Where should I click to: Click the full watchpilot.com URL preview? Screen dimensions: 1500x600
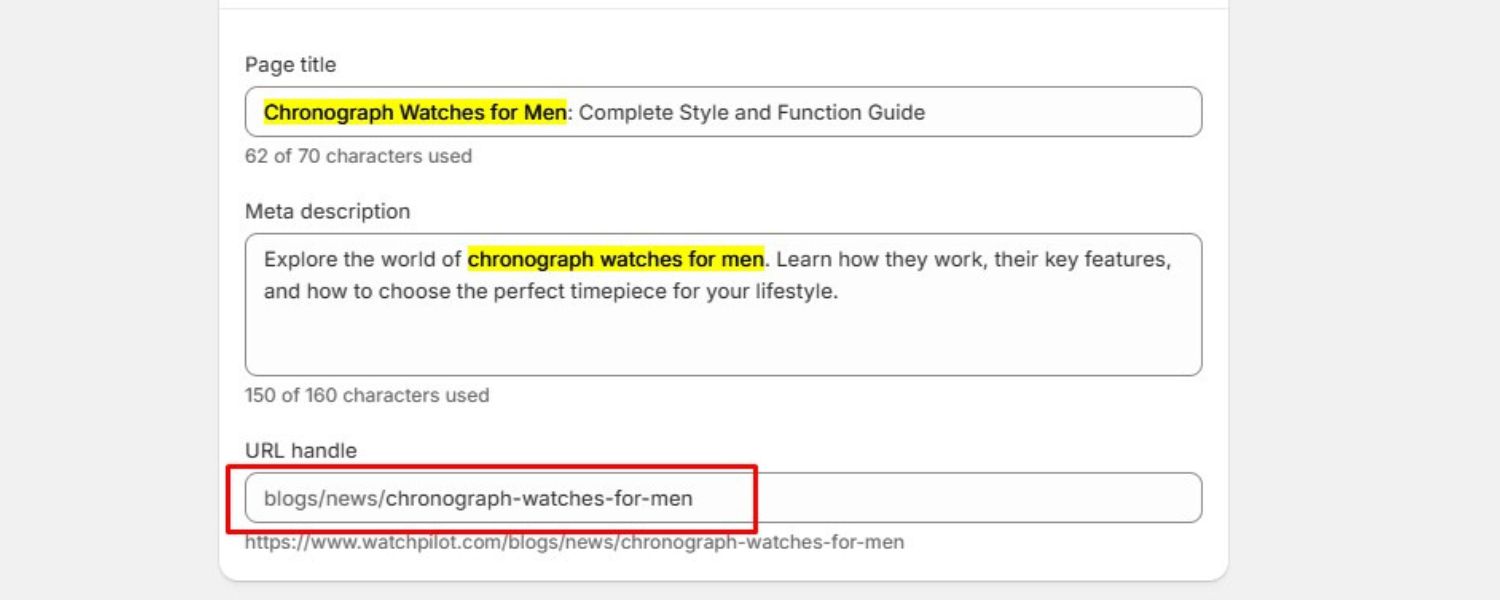click(x=574, y=542)
